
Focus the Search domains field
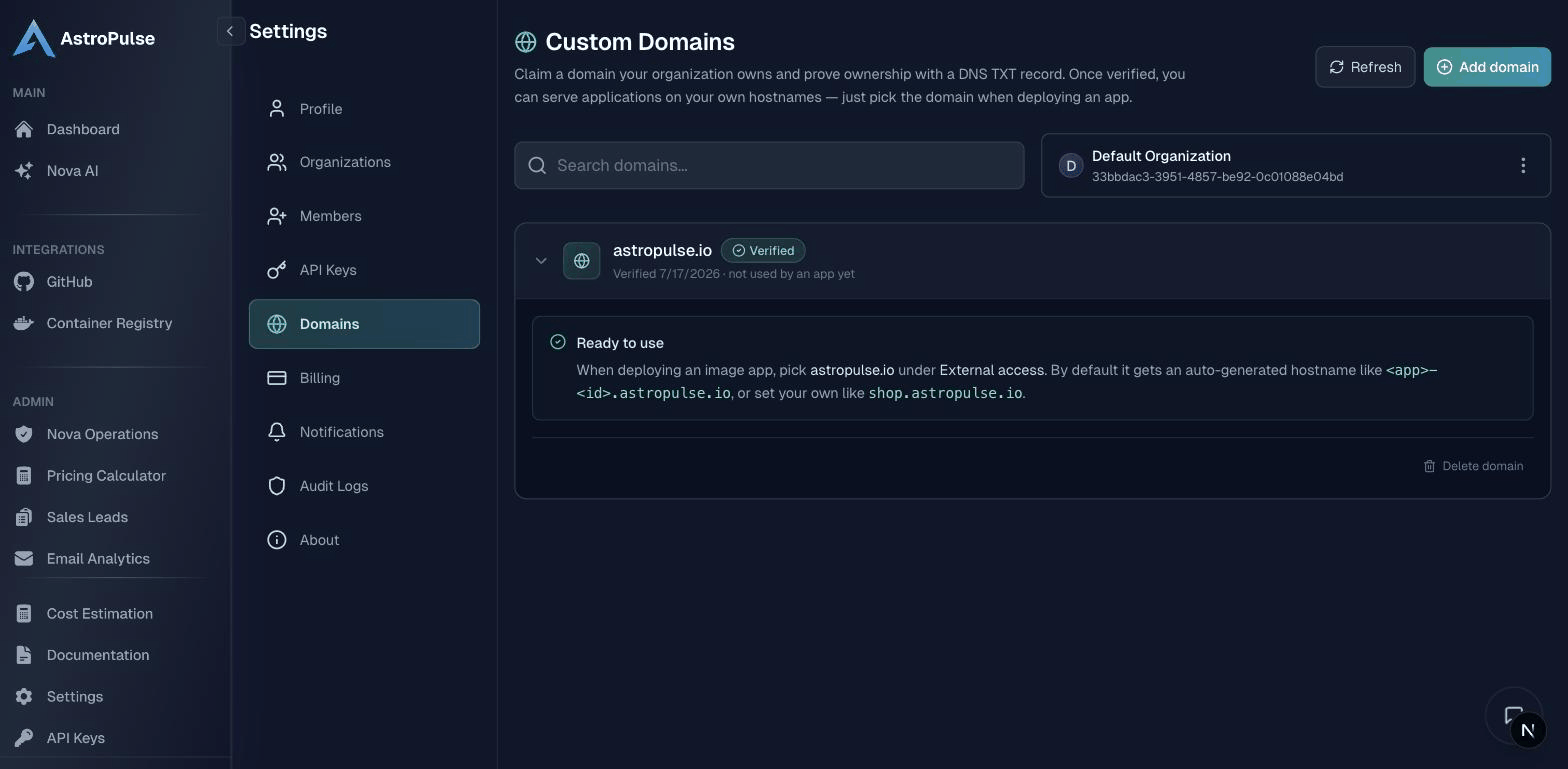[x=769, y=165]
